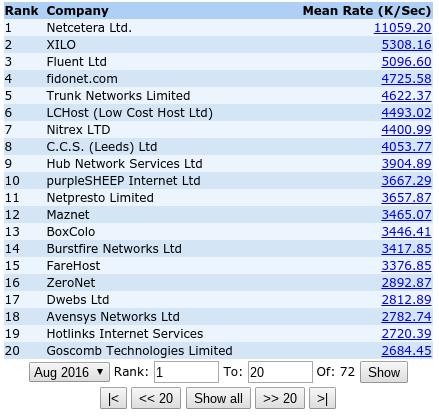The width and height of the screenshot is (439, 416).
Task: Open the Aug 2016 month dropdown
Action: click(x=69, y=372)
